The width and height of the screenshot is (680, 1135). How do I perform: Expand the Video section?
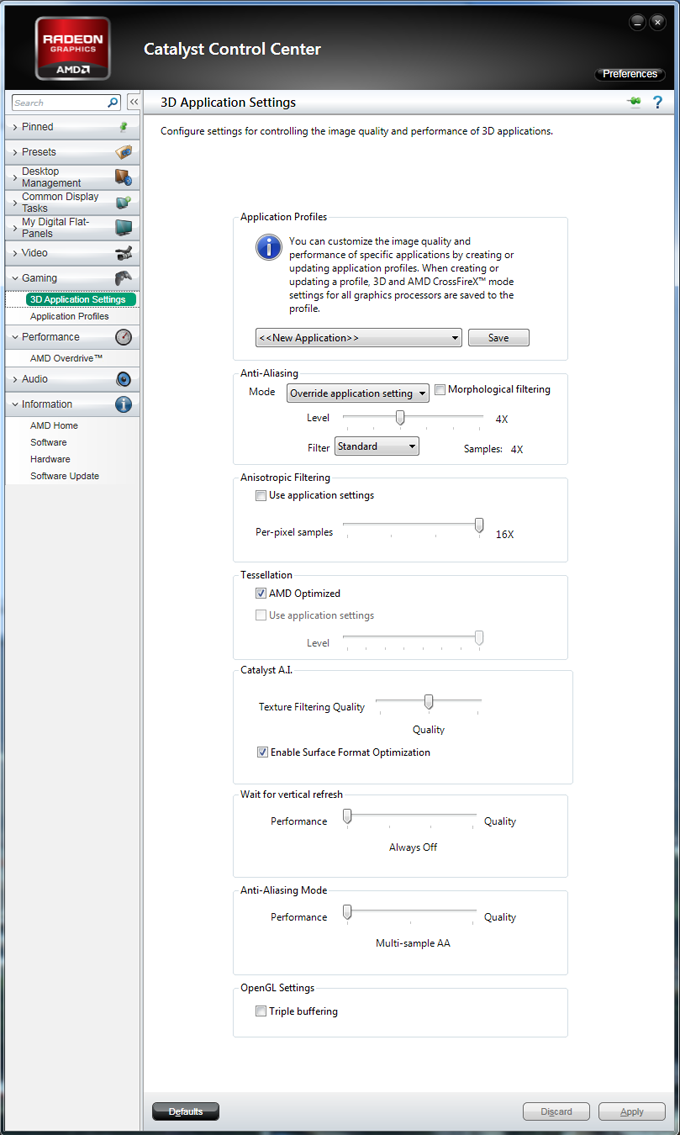[x=72, y=253]
